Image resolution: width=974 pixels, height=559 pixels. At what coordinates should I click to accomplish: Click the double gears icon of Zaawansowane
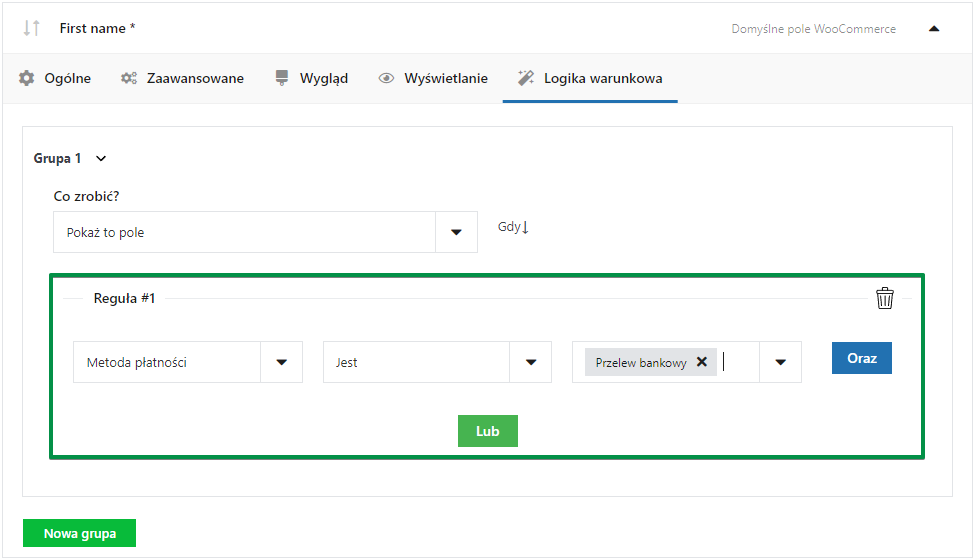[129, 78]
